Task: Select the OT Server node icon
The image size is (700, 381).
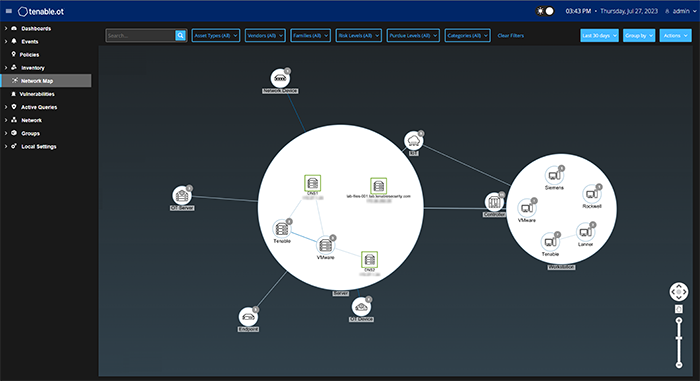Action: pos(182,196)
